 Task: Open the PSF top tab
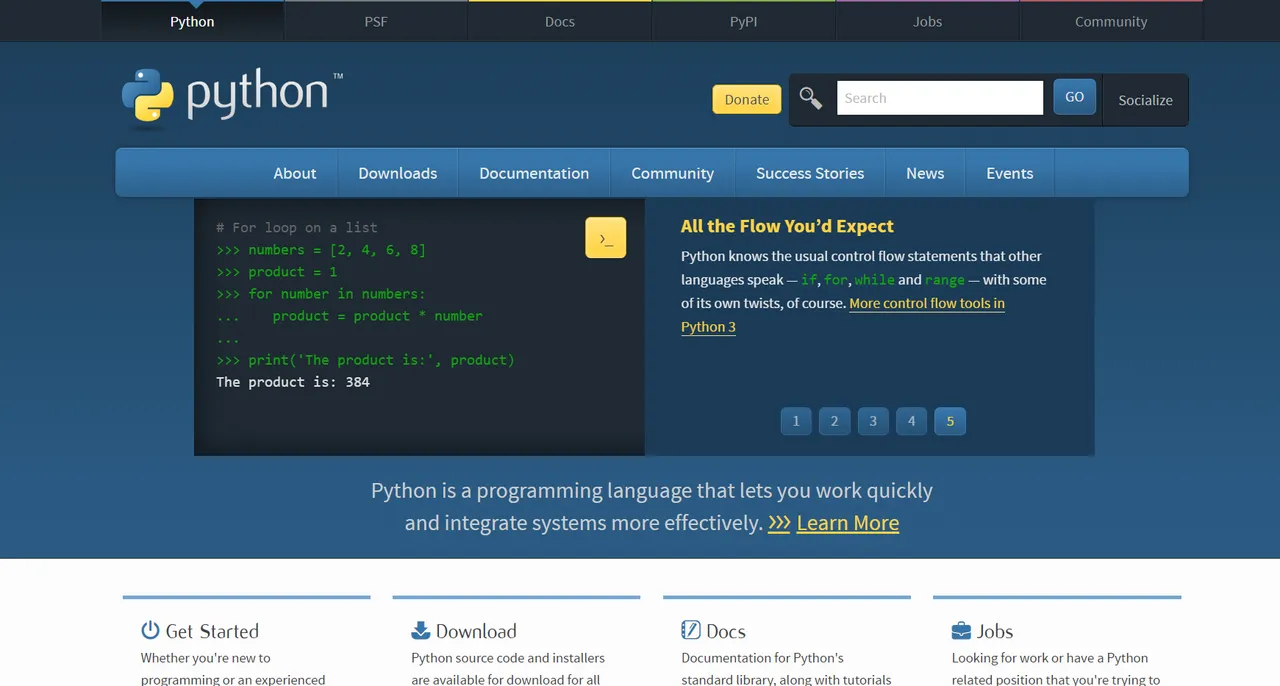click(376, 21)
